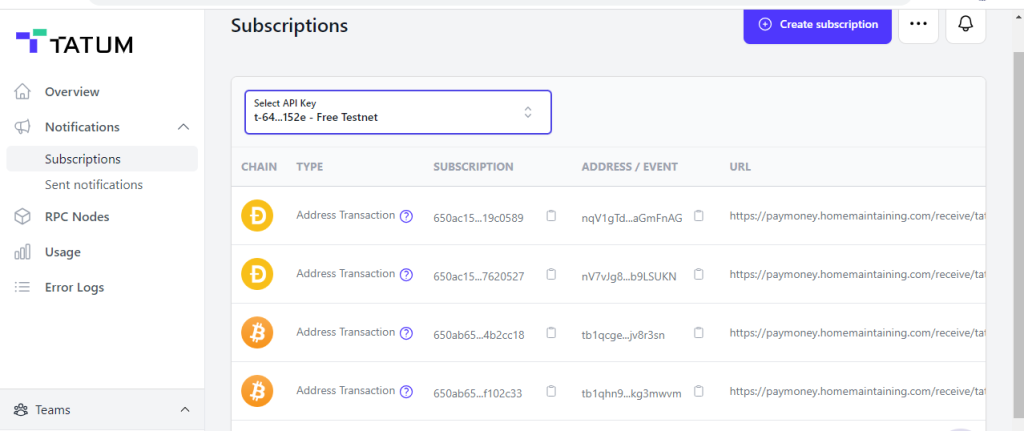
Task: Go to Overview in sidebar
Action: 71,92
